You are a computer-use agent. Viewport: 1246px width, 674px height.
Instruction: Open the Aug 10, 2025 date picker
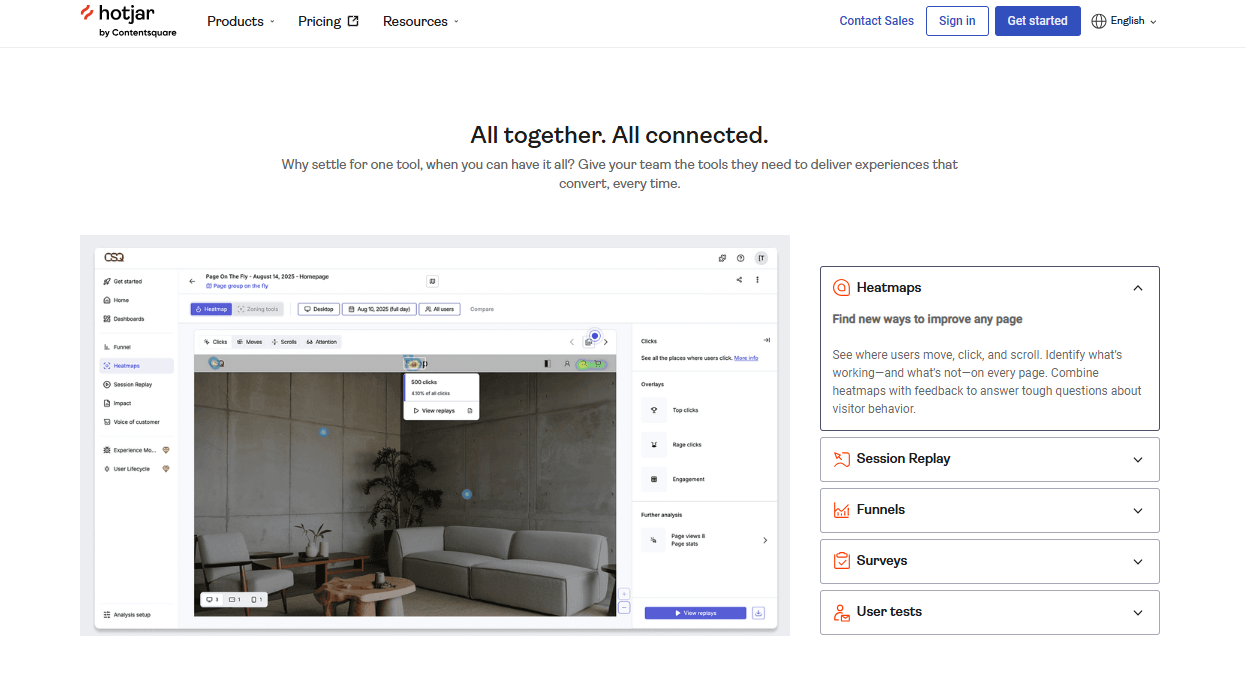pos(379,309)
